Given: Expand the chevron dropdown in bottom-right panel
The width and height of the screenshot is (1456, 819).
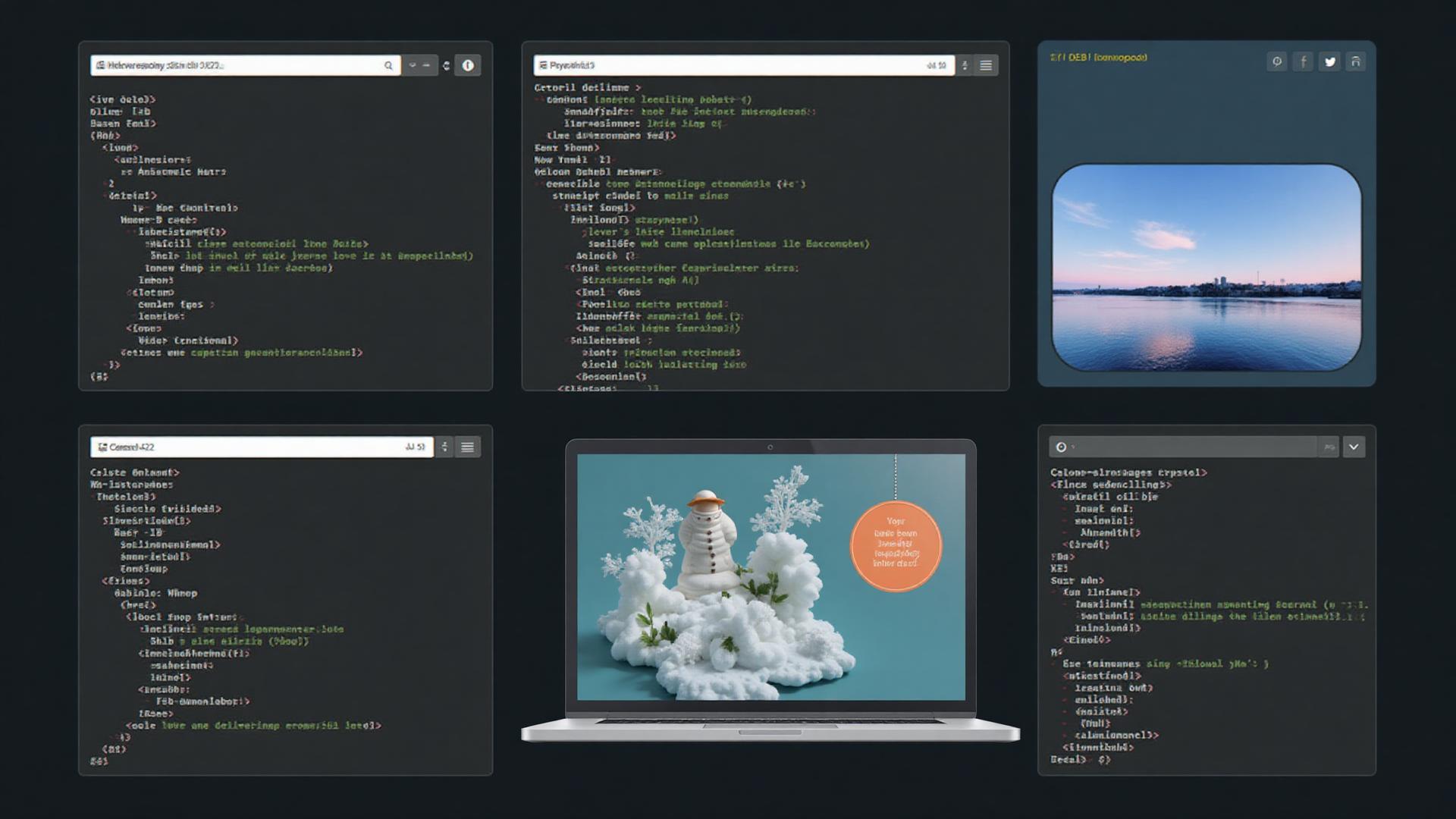Looking at the screenshot, I should click(1354, 447).
